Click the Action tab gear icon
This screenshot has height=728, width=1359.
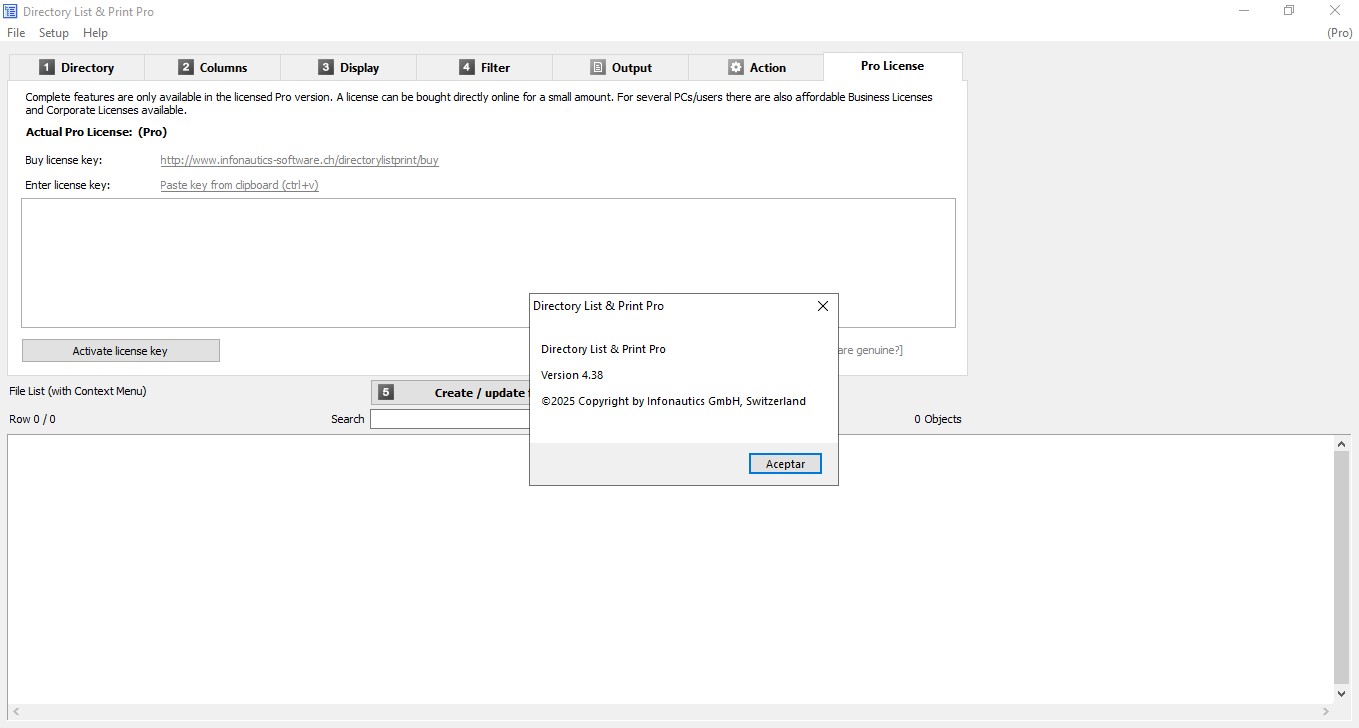click(736, 68)
